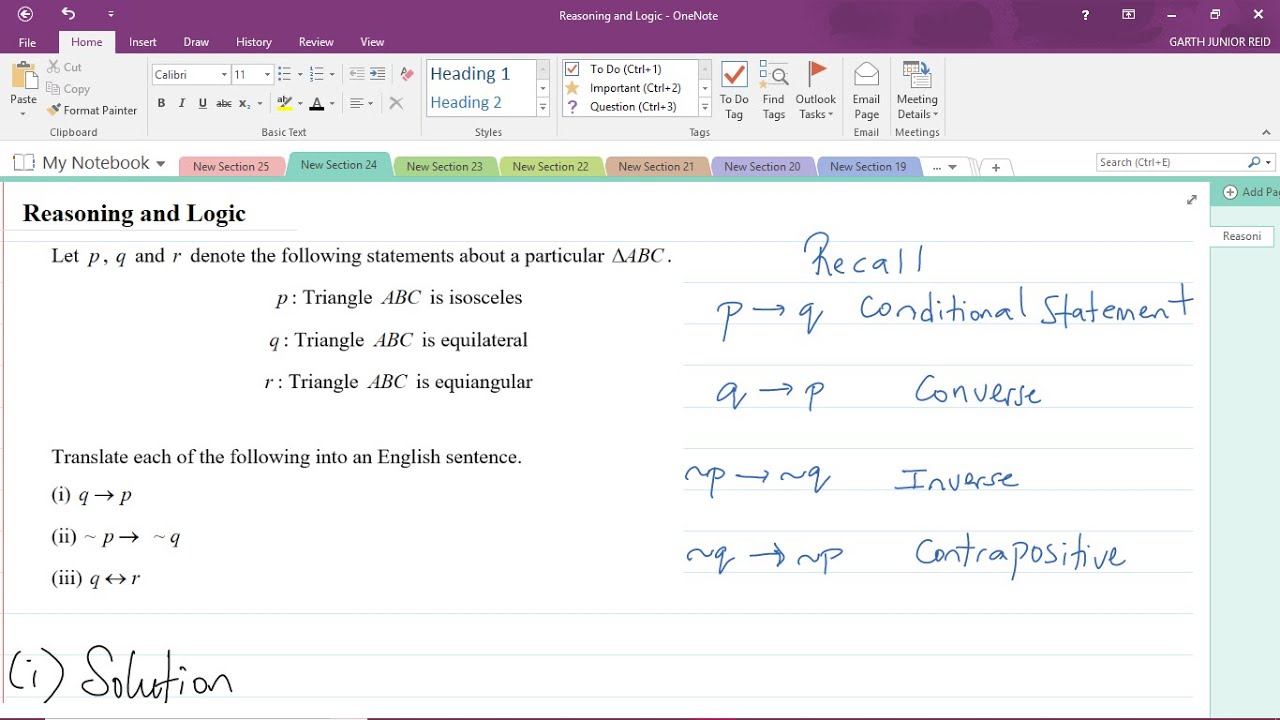Apply bullet list formatting
The height and width of the screenshot is (720, 1280).
point(284,74)
